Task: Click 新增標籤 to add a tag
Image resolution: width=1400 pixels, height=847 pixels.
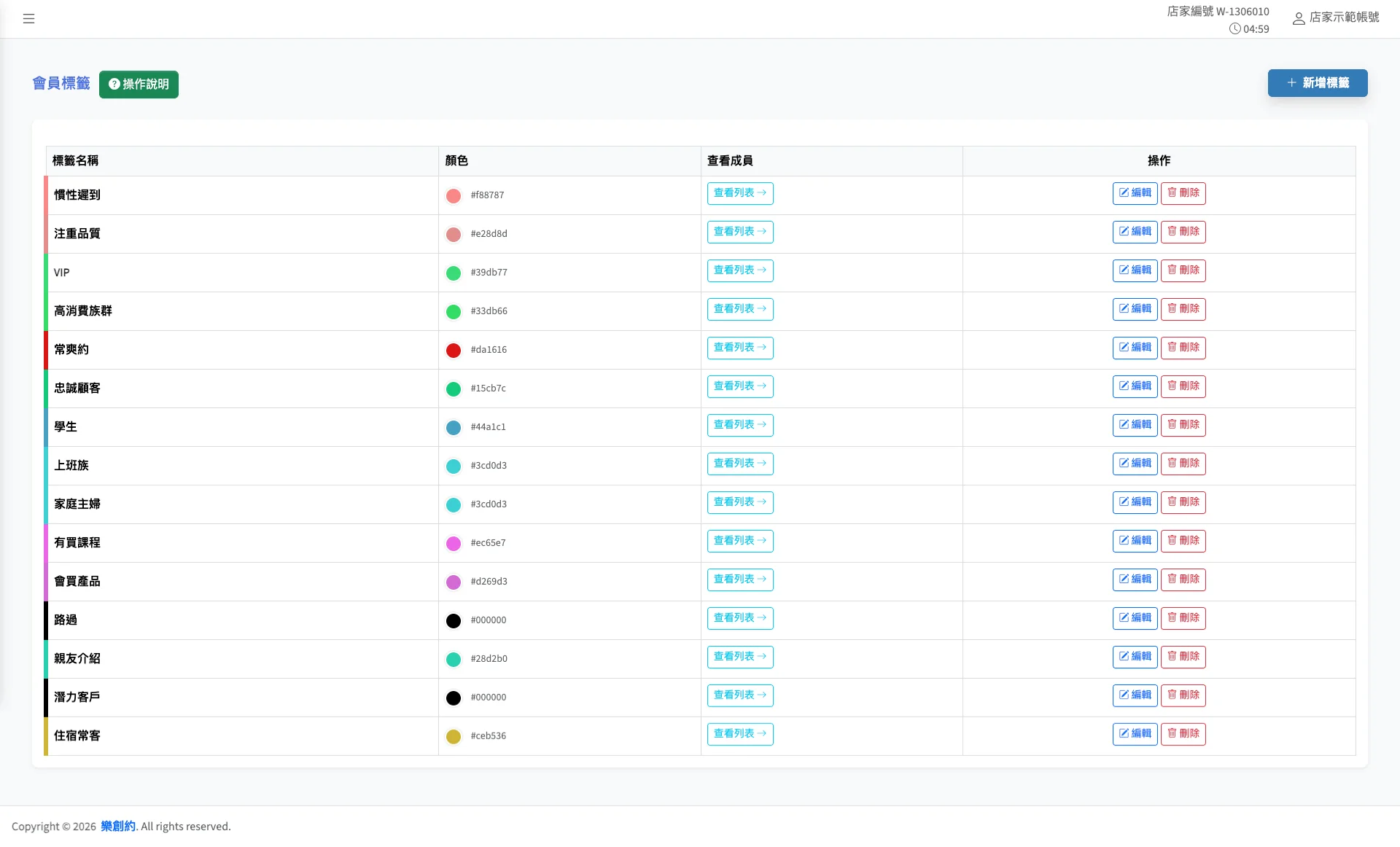Action: [x=1318, y=83]
